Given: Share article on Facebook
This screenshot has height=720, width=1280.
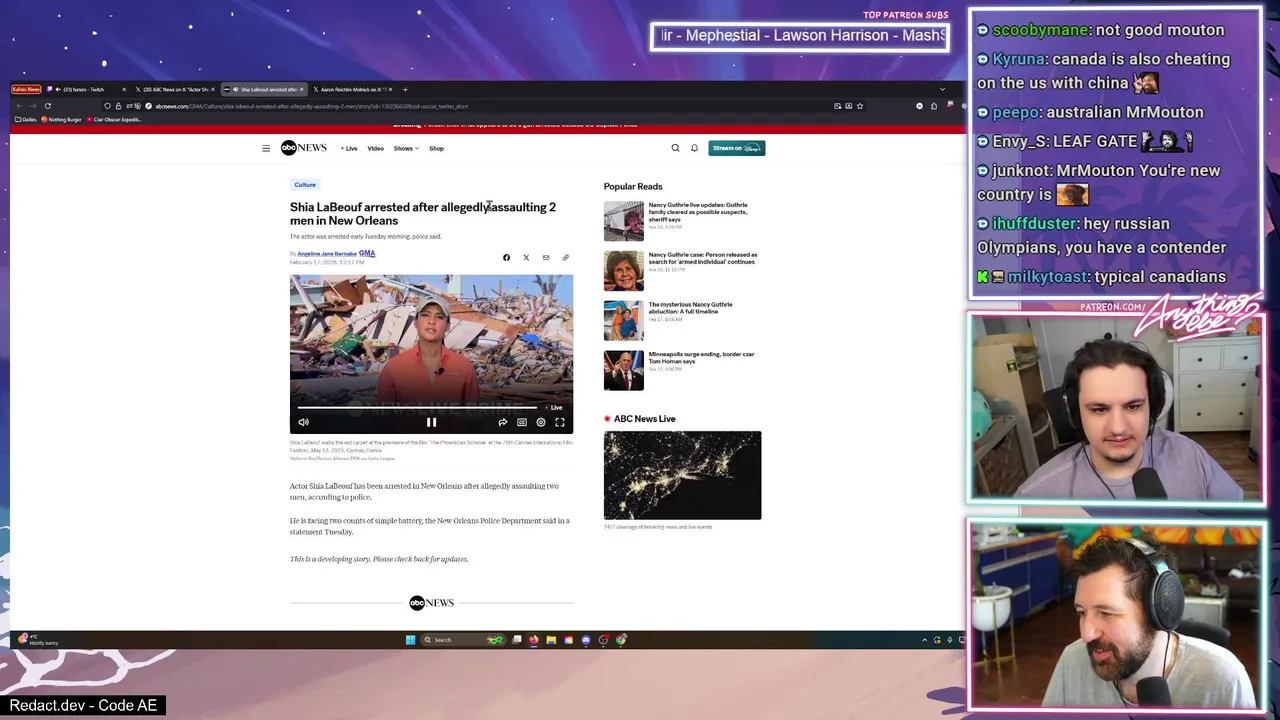Looking at the screenshot, I should [506, 258].
